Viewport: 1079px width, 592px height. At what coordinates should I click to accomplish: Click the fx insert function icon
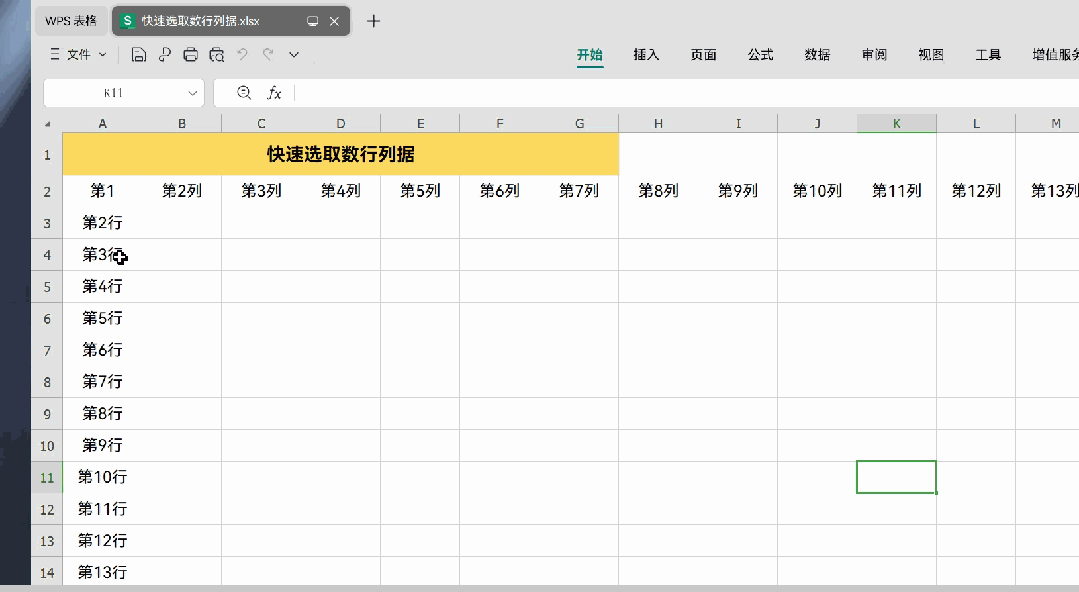pyautogui.click(x=274, y=93)
